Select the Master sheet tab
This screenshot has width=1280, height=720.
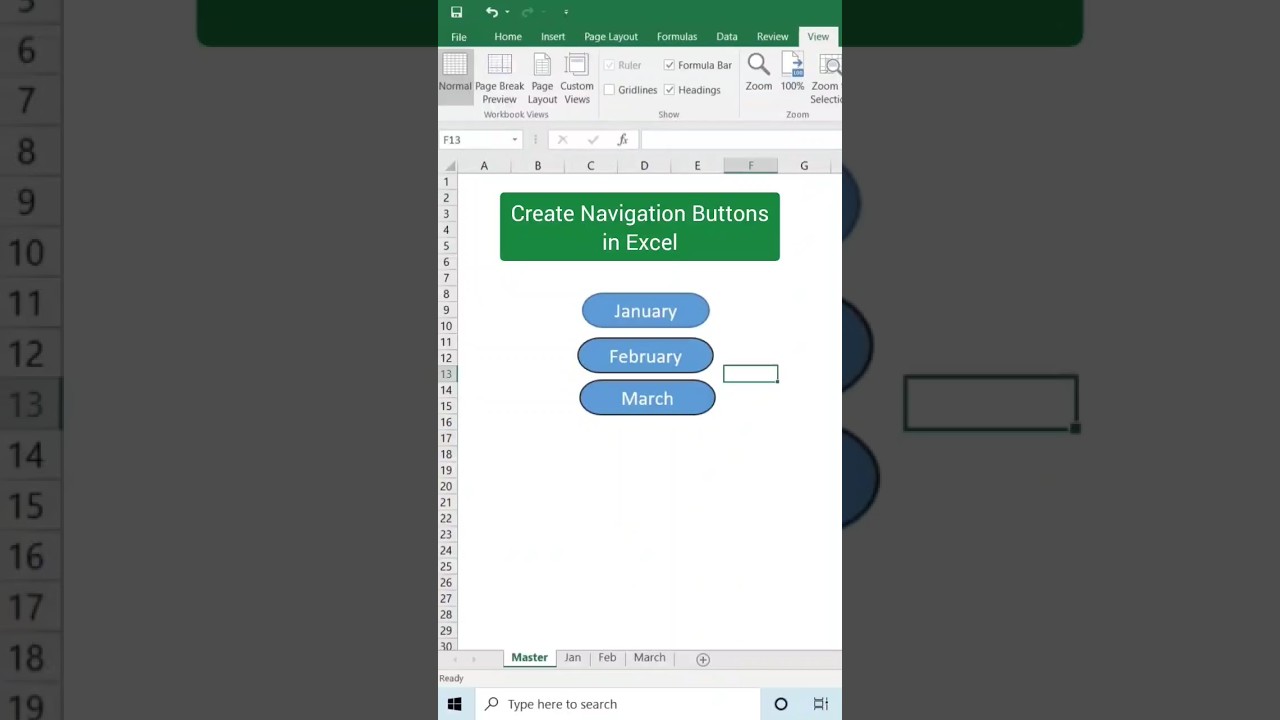pos(530,658)
